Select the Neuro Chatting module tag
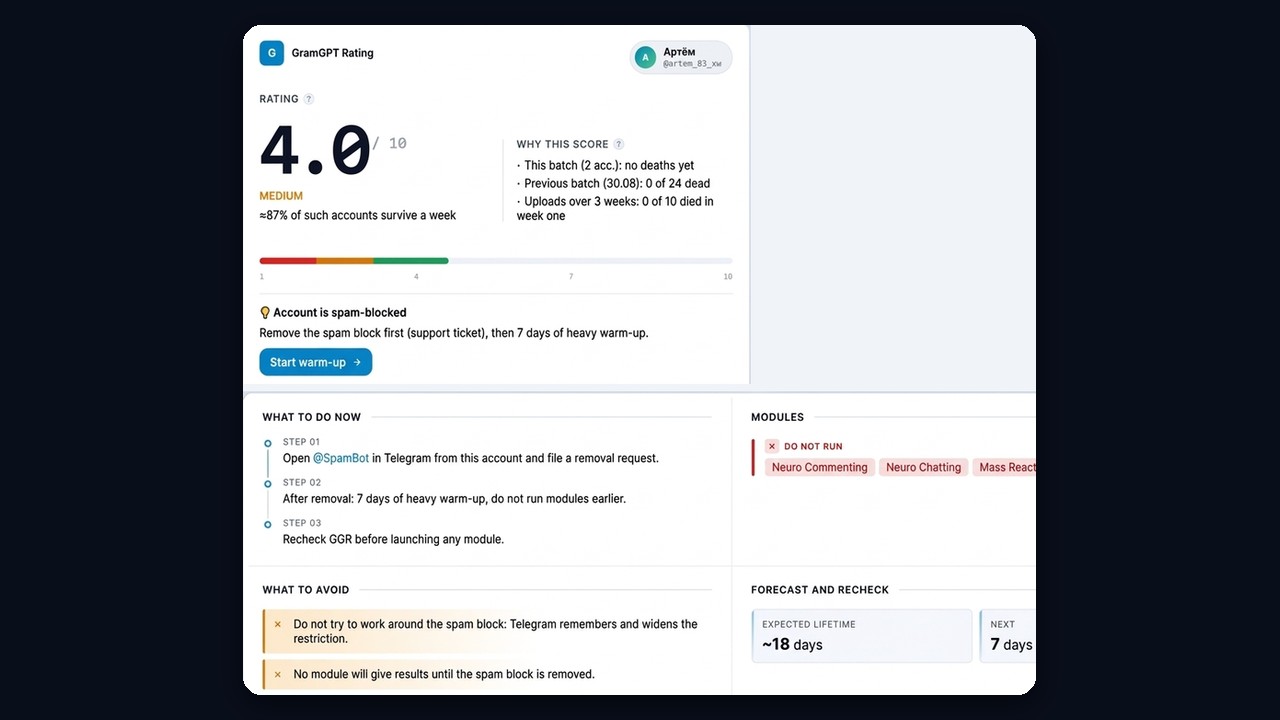The height and width of the screenshot is (720, 1280). pos(923,467)
